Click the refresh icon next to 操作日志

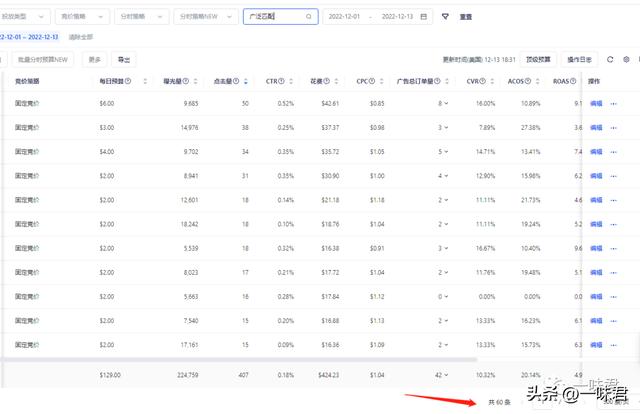[x=610, y=59]
